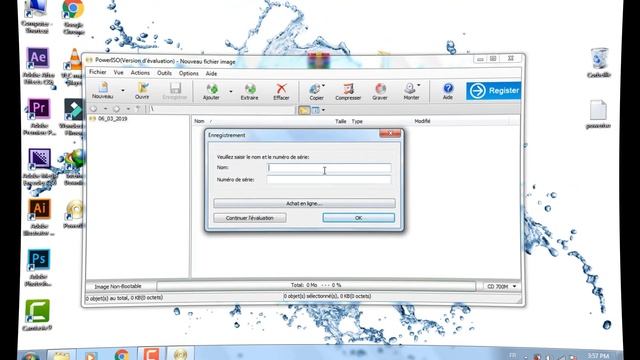Click the blue Register button

(x=493, y=91)
